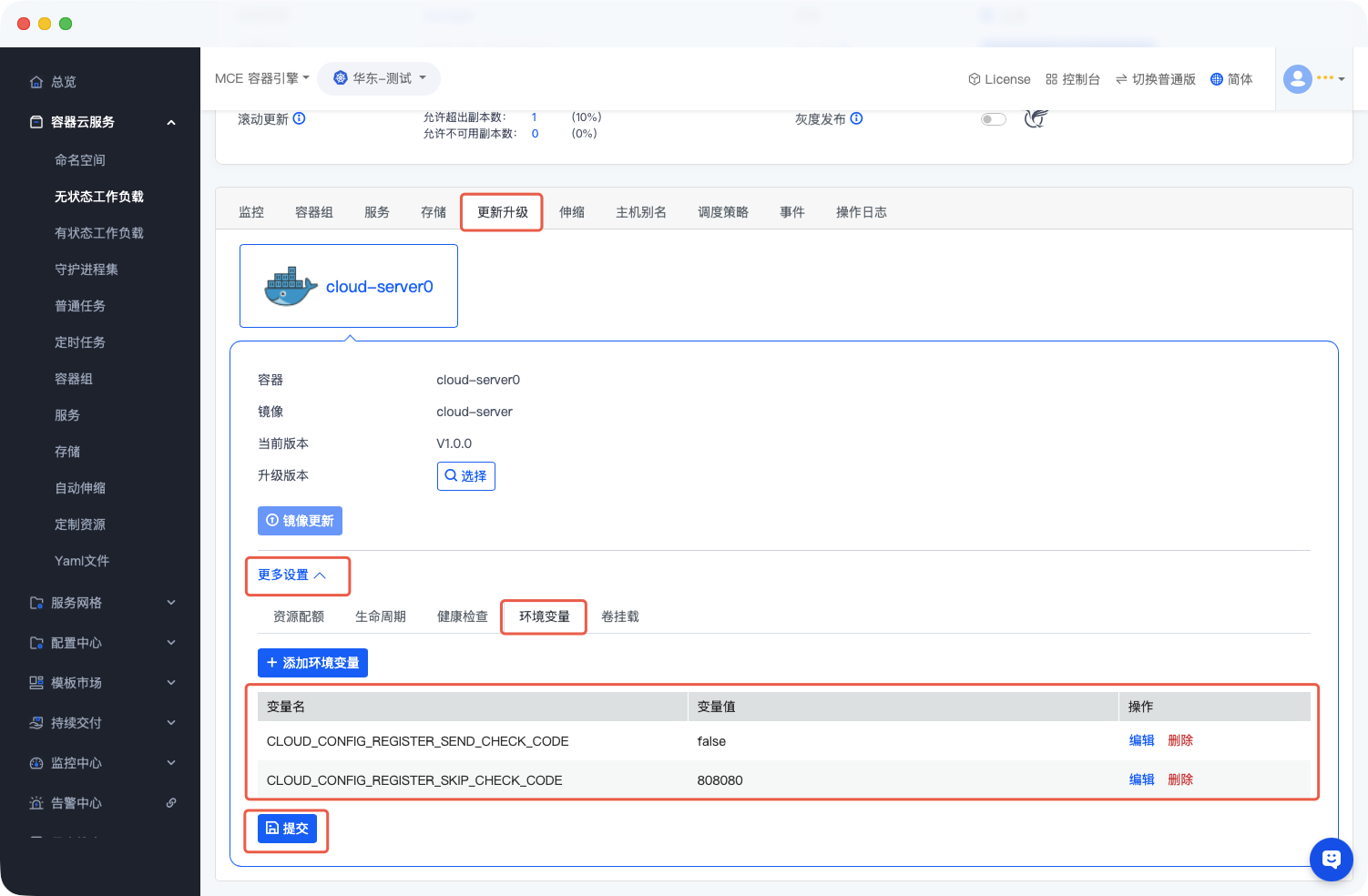This screenshot has height=896, width=1368.
Task: Open the MCE 容器引擎 dropdown
Action: pos(261,78)
